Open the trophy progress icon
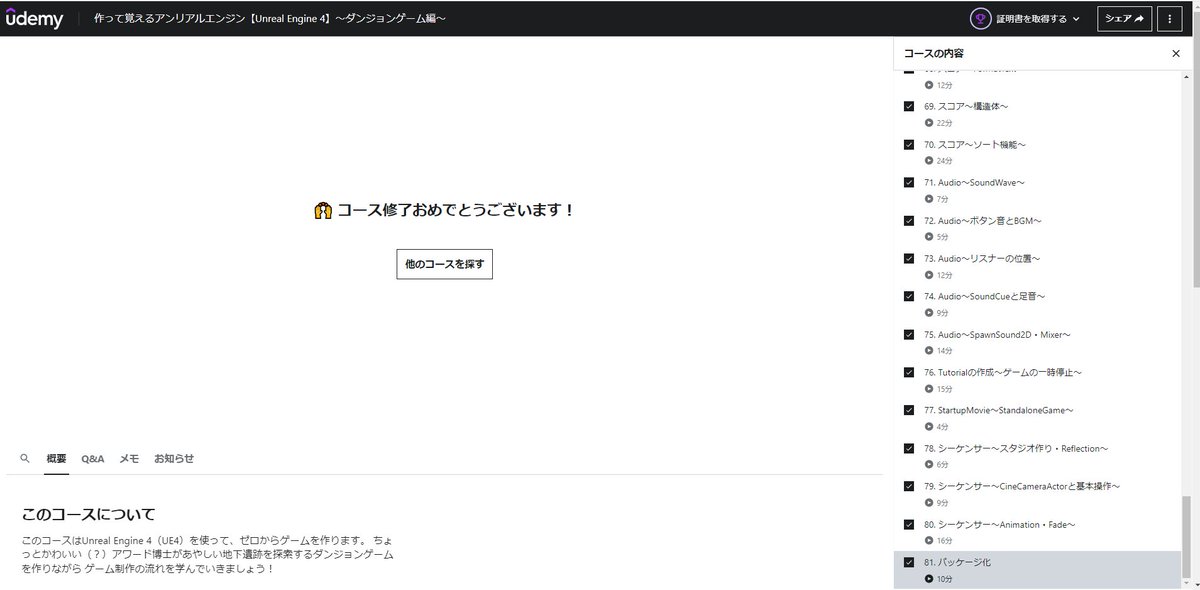Image resolution: width=1200 pixels, height=590 pixels. click(x=981, y=18)
